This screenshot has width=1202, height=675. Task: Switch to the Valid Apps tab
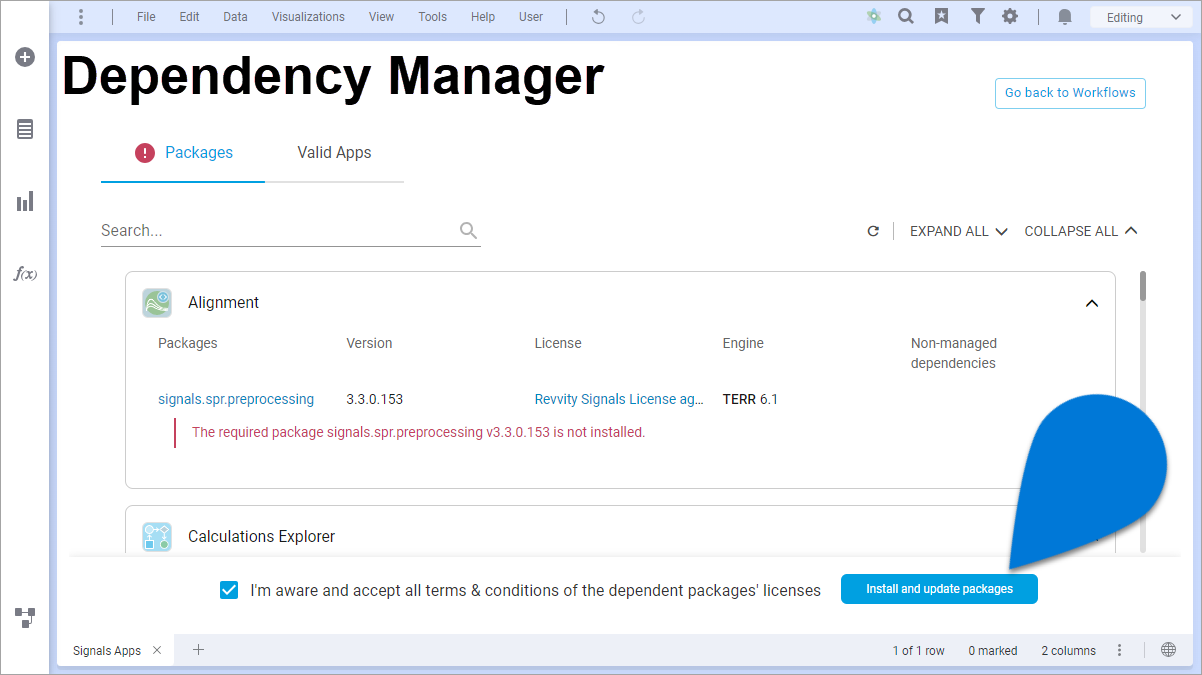334,152
